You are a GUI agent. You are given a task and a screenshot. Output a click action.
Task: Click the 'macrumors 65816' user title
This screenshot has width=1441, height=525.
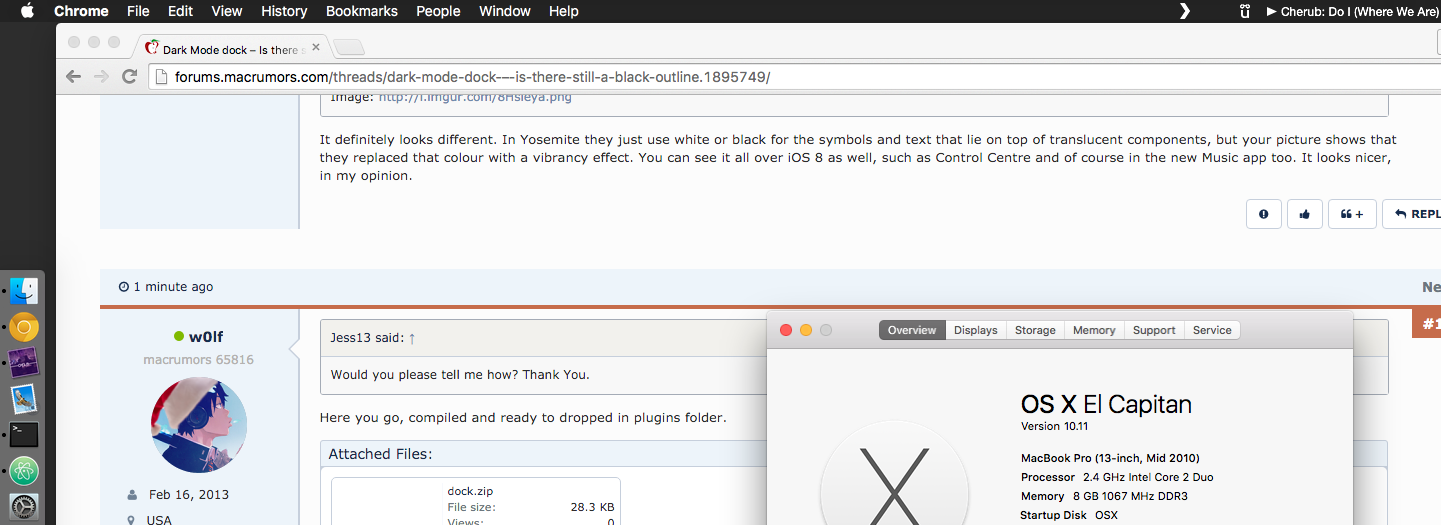point(198,360)
